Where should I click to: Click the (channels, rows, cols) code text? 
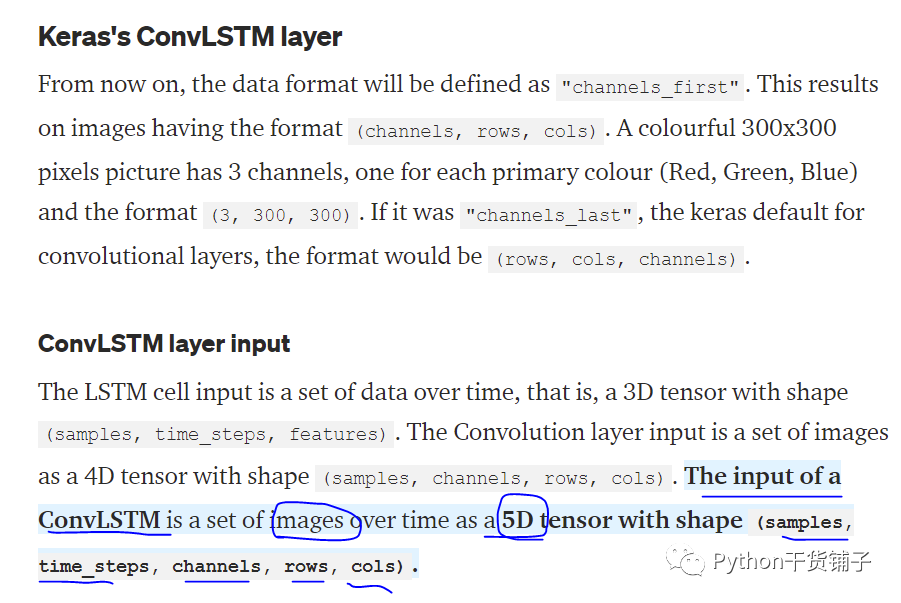click(476, 131)
